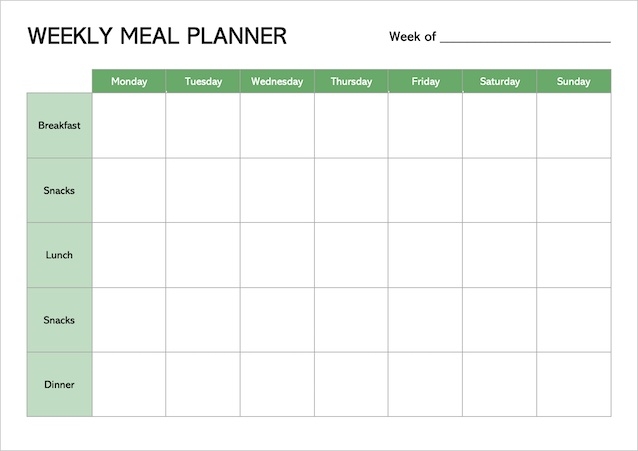The height and width of the screenshot is (451, 638).
Task: Select the Dinner row label
Action: (x=59, y=384)
